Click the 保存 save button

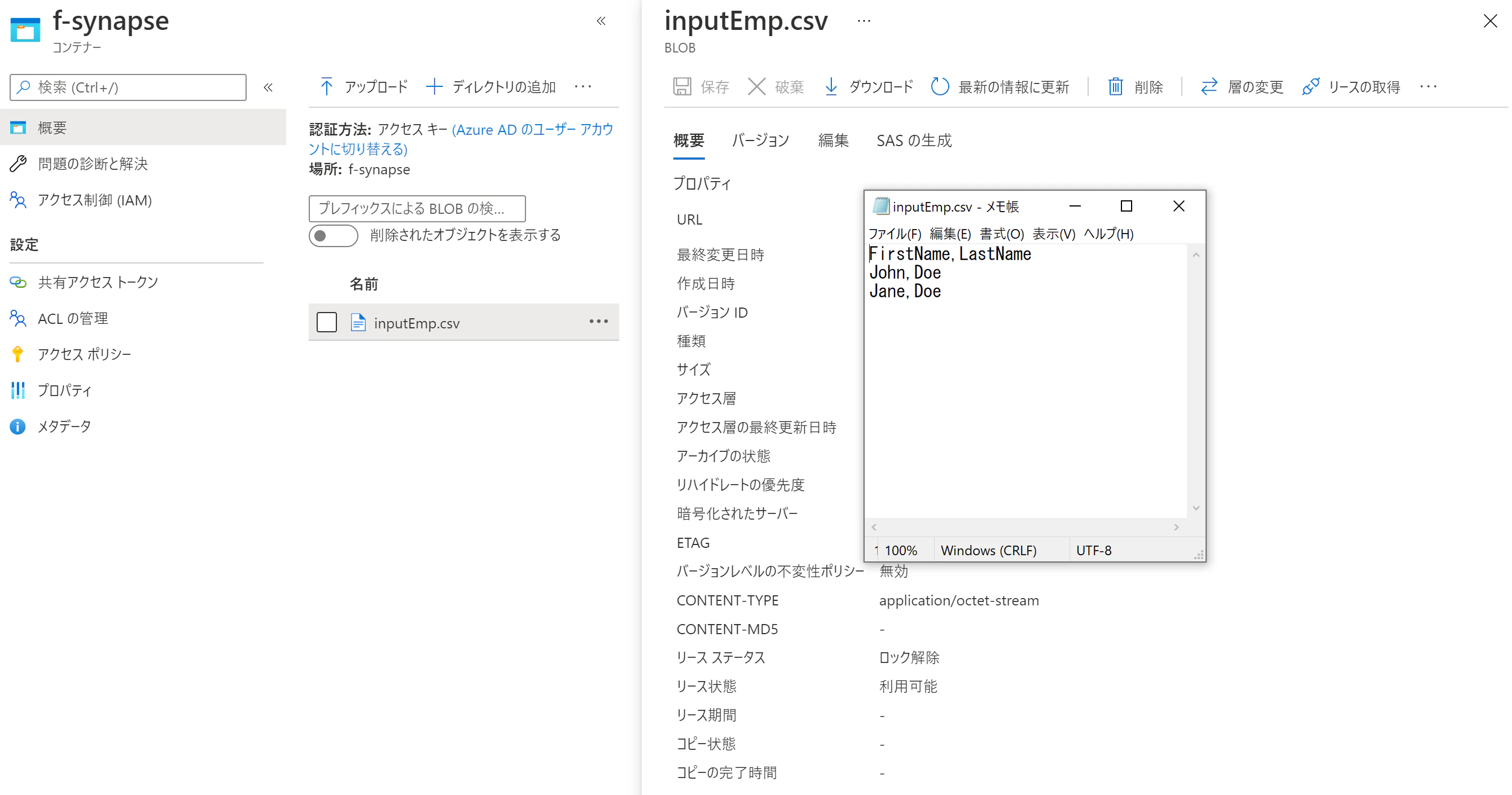point(701,87)
